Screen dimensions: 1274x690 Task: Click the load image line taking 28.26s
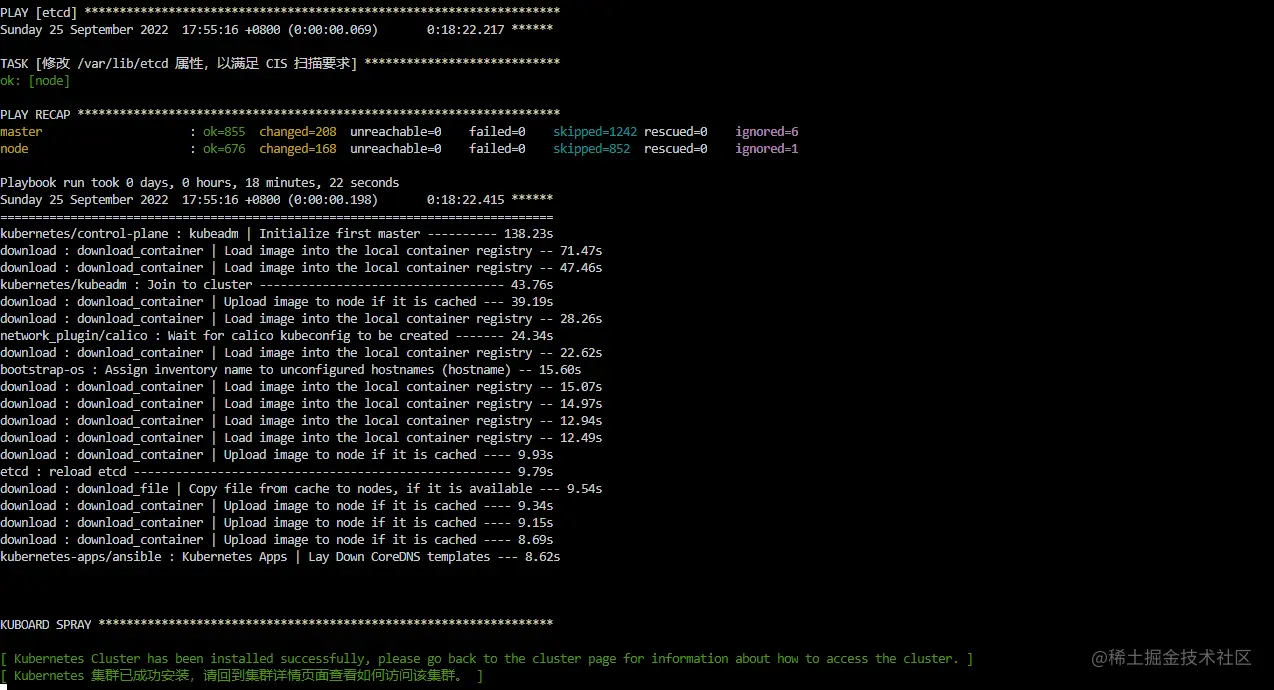click(301, 318)
